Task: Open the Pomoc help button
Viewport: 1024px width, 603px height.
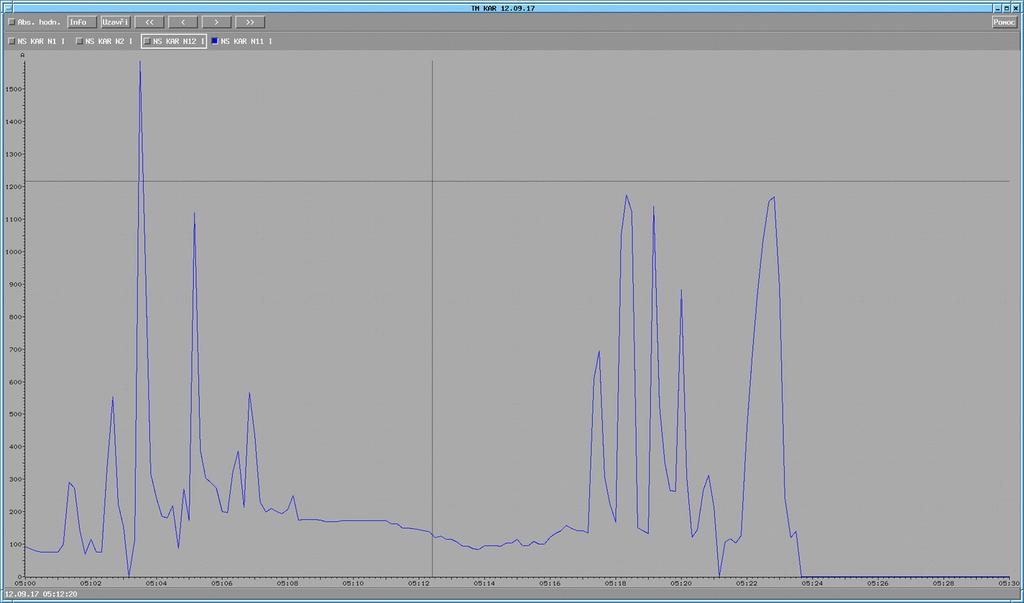Action: [1004, 22]
